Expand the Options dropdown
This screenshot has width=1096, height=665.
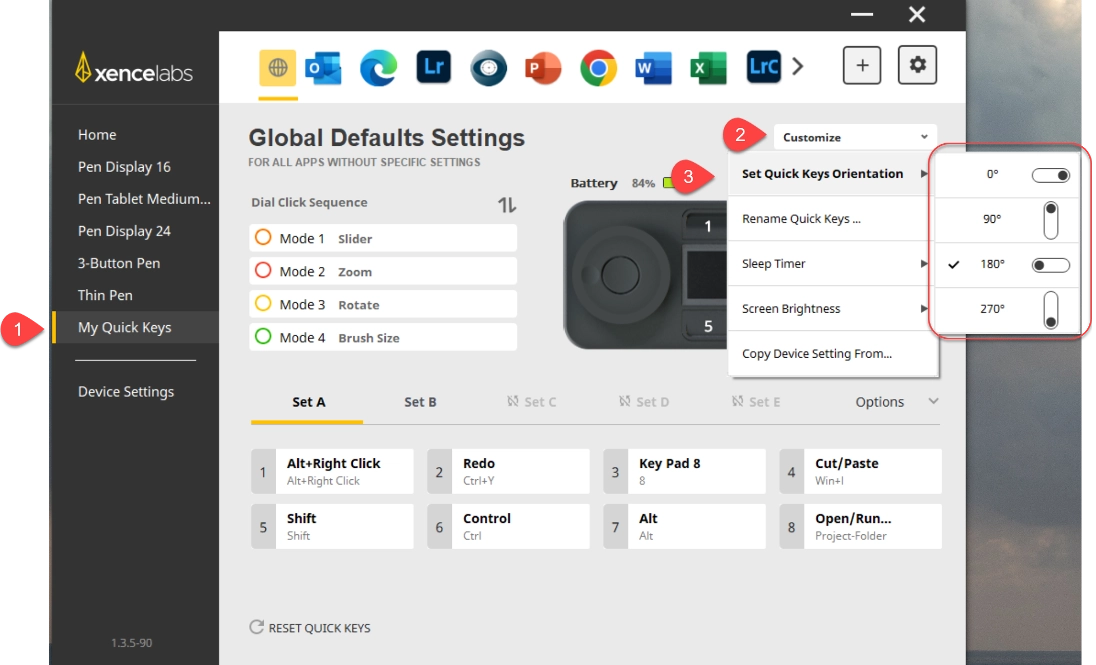click(x=897, y=401)
